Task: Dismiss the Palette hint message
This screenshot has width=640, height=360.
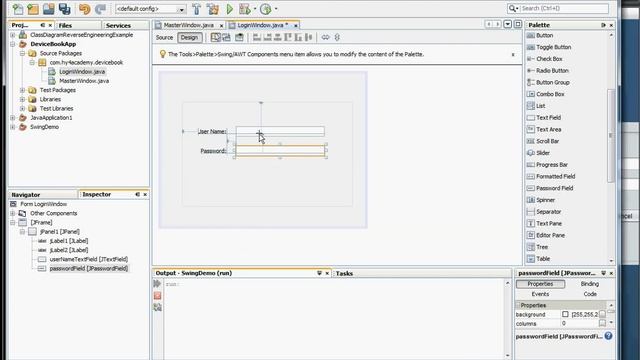Action: coord(513,55)
